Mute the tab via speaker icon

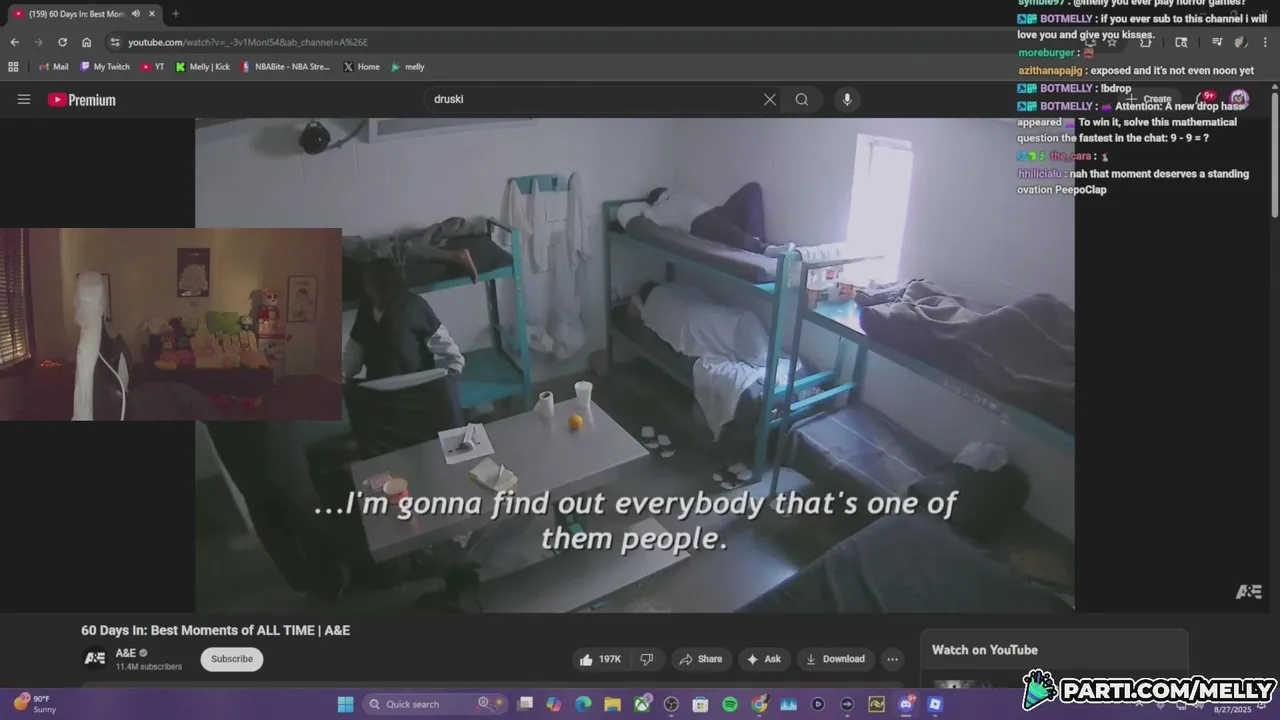coord(135,13)
